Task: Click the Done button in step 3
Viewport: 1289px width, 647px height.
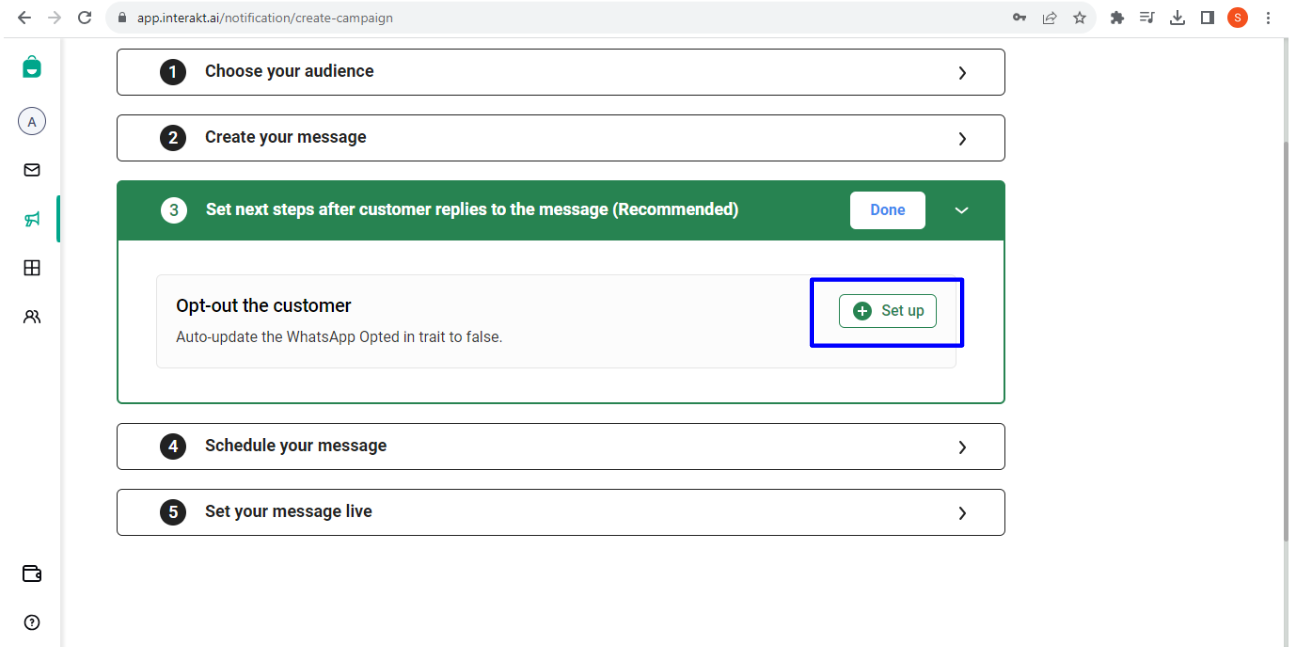Action: coord(888,210)
